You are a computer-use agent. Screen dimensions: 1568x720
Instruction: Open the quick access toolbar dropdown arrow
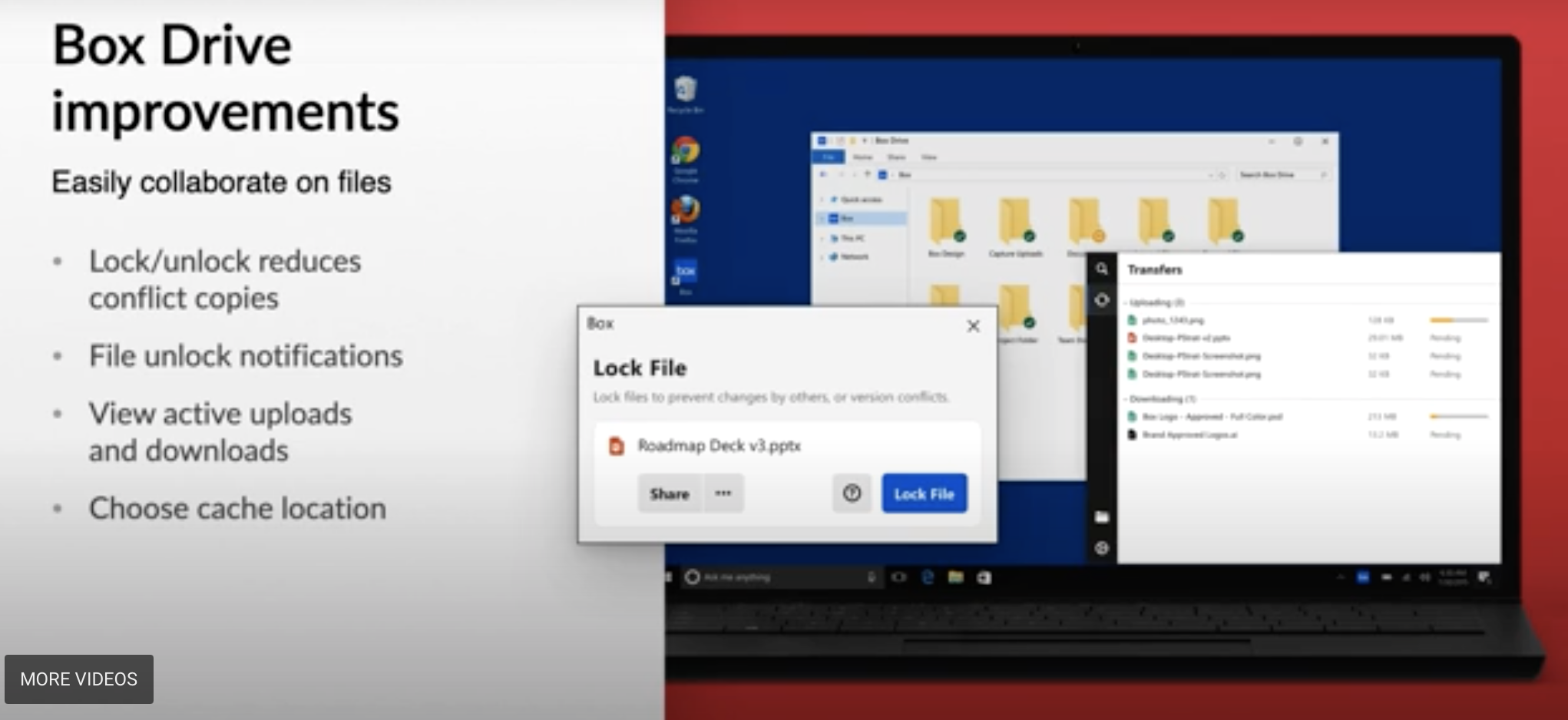point(865,141)
